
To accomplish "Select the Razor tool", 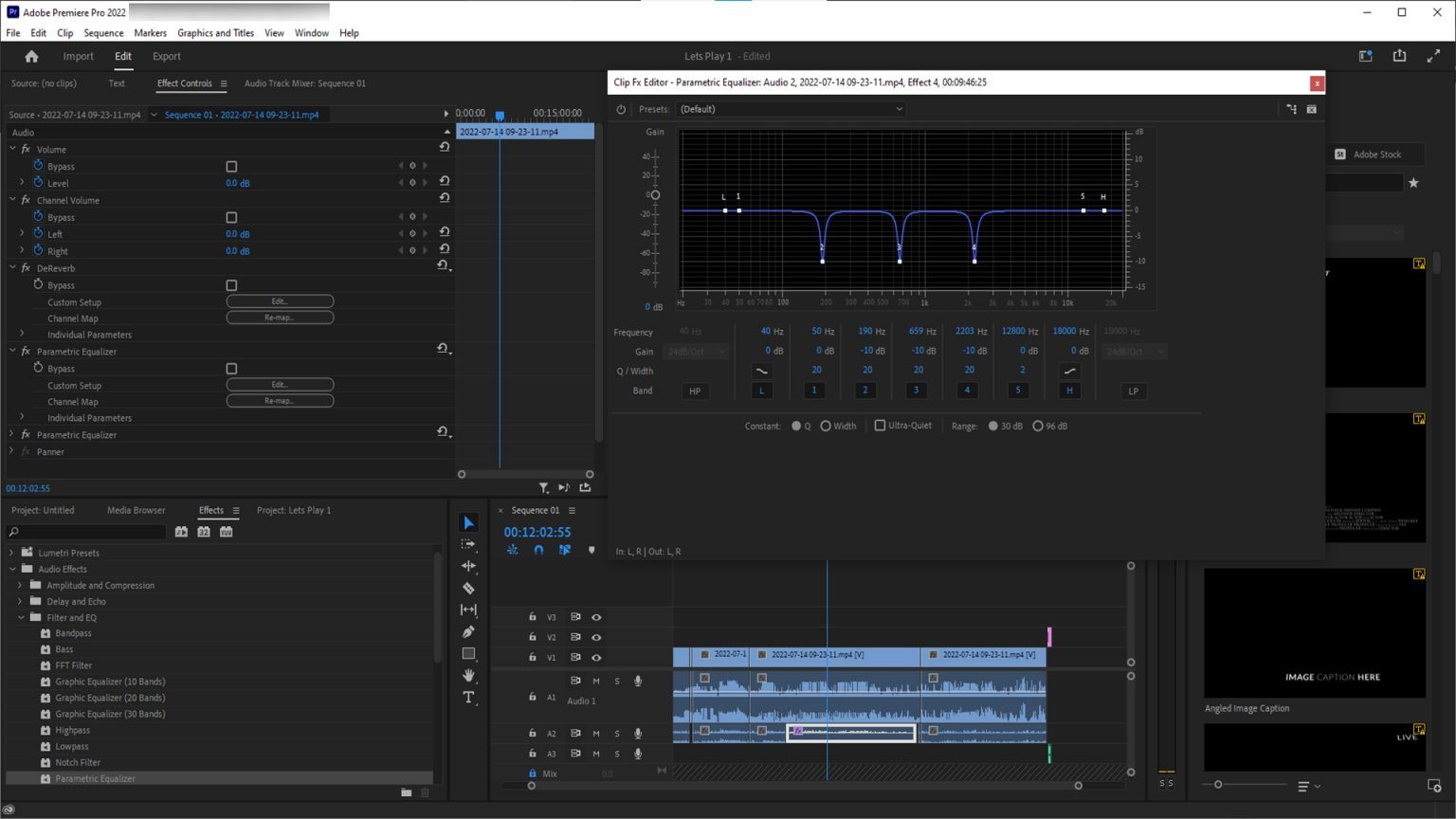I will click(468, 588).
